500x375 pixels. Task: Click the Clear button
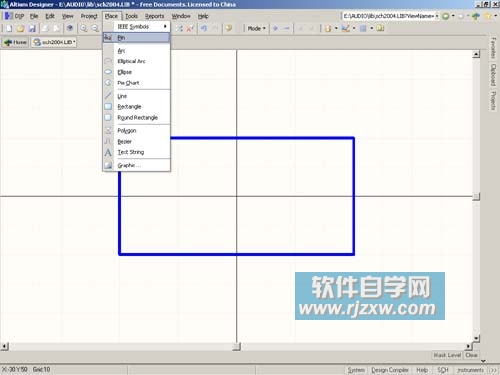tap(471, 355)
